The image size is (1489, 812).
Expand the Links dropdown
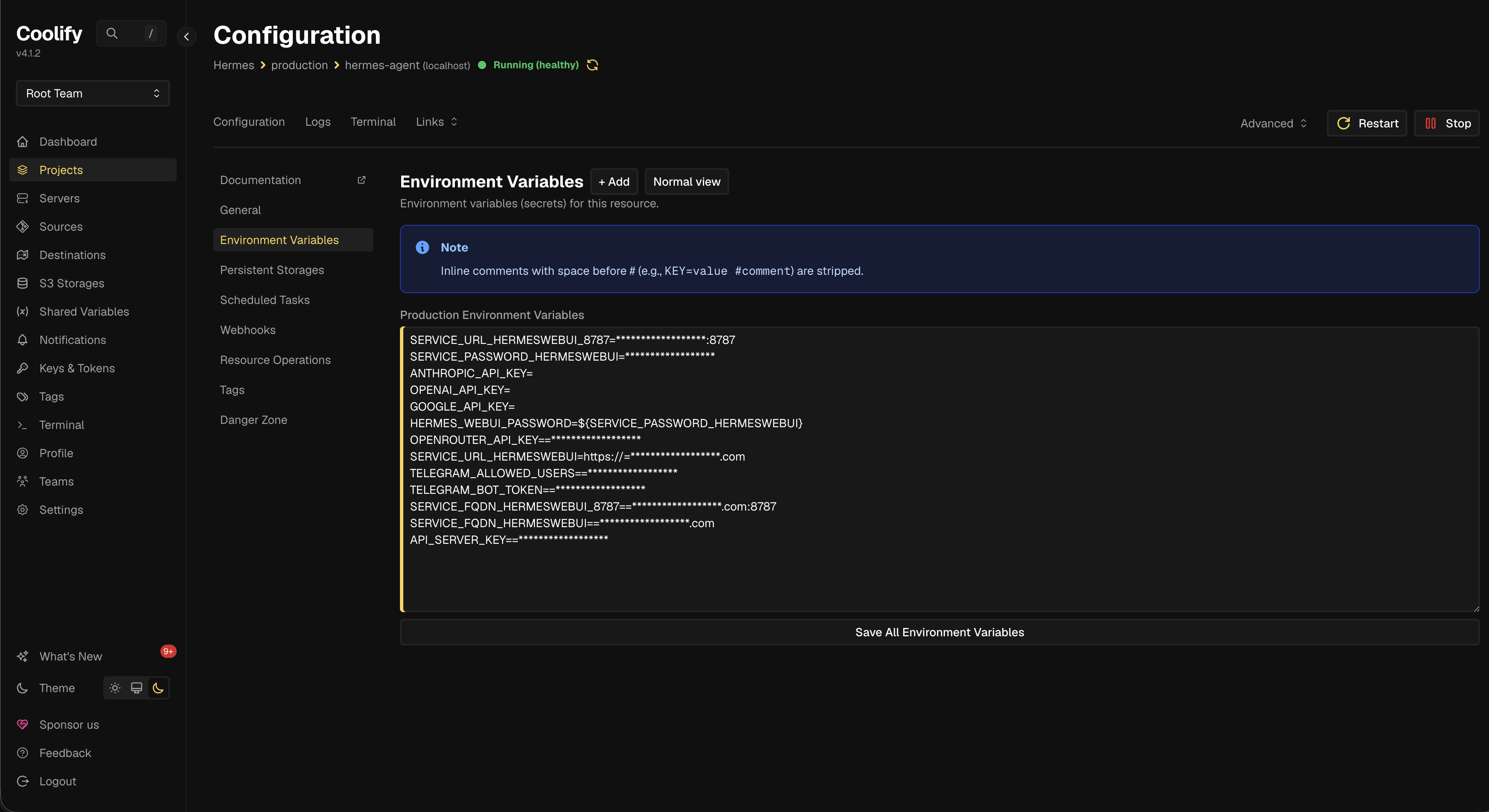click(437, 122)
